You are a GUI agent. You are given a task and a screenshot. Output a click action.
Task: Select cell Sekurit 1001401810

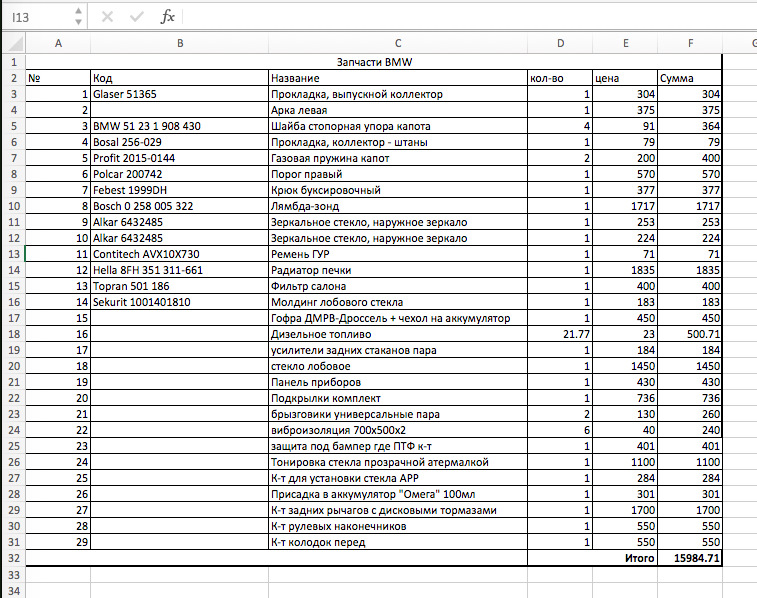coord(180,302)
